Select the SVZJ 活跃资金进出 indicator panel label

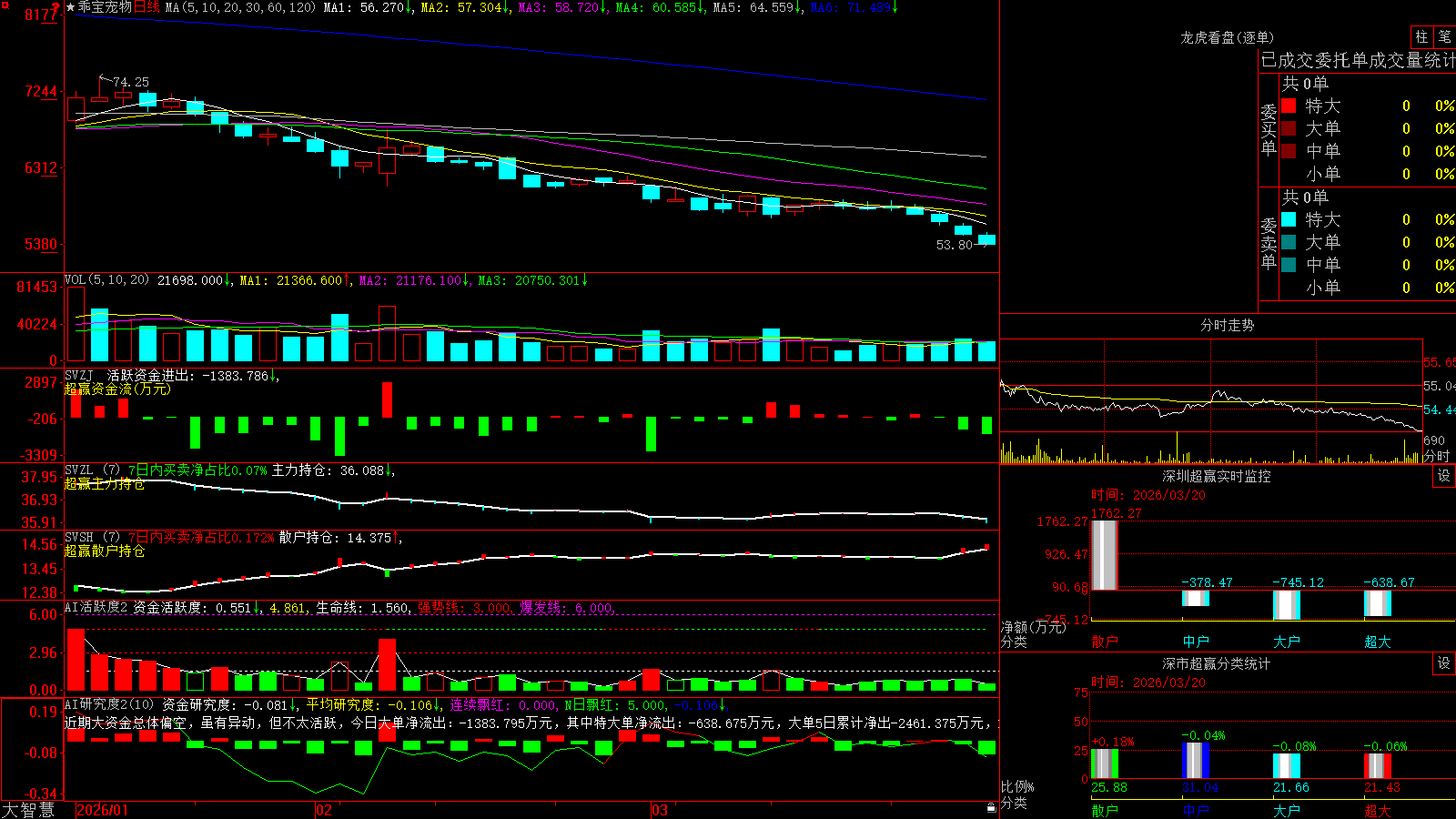(142, 375)
